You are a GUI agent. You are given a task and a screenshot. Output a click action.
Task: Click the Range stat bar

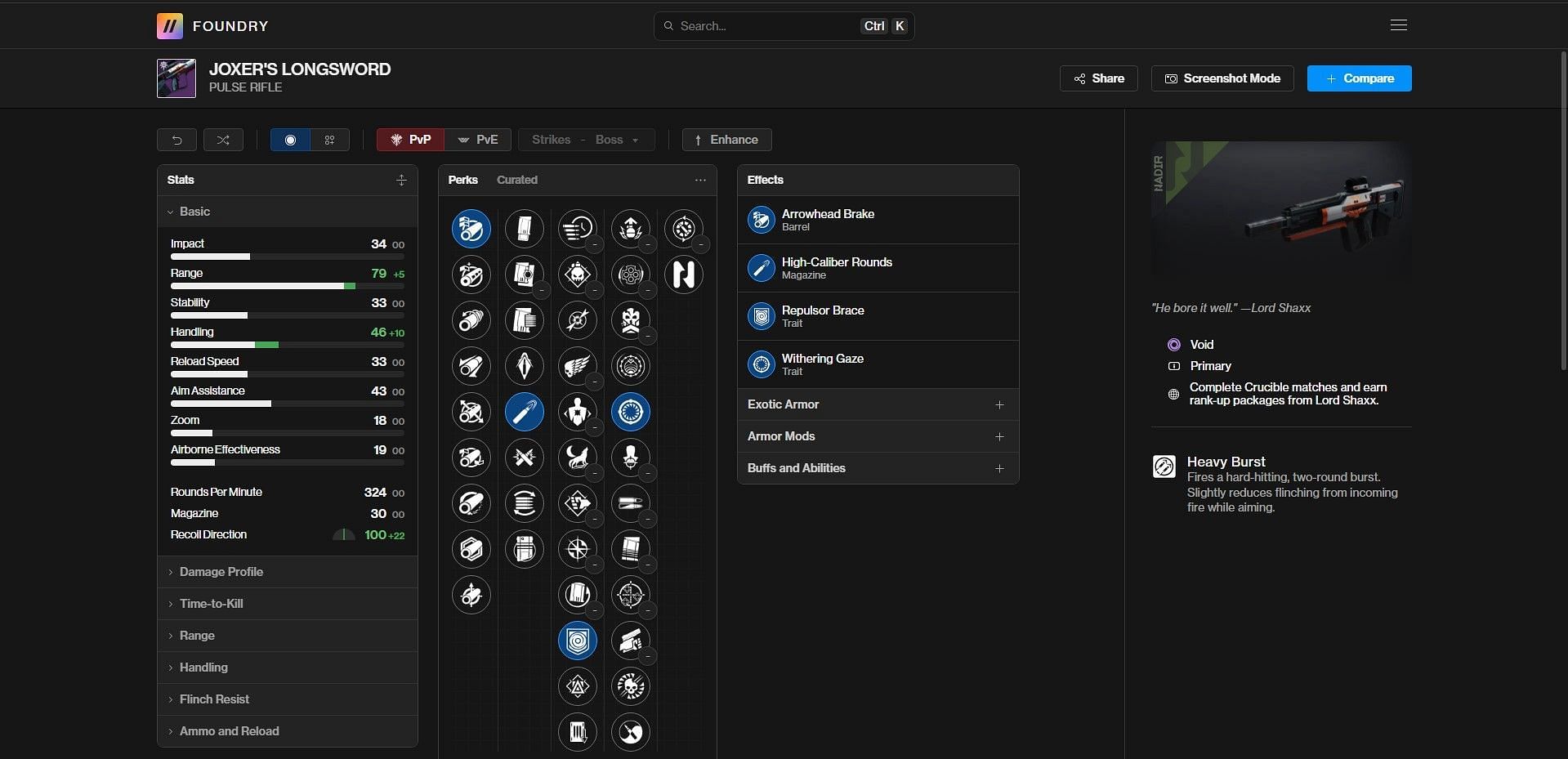pyautogui.click(x=288, y=286)
